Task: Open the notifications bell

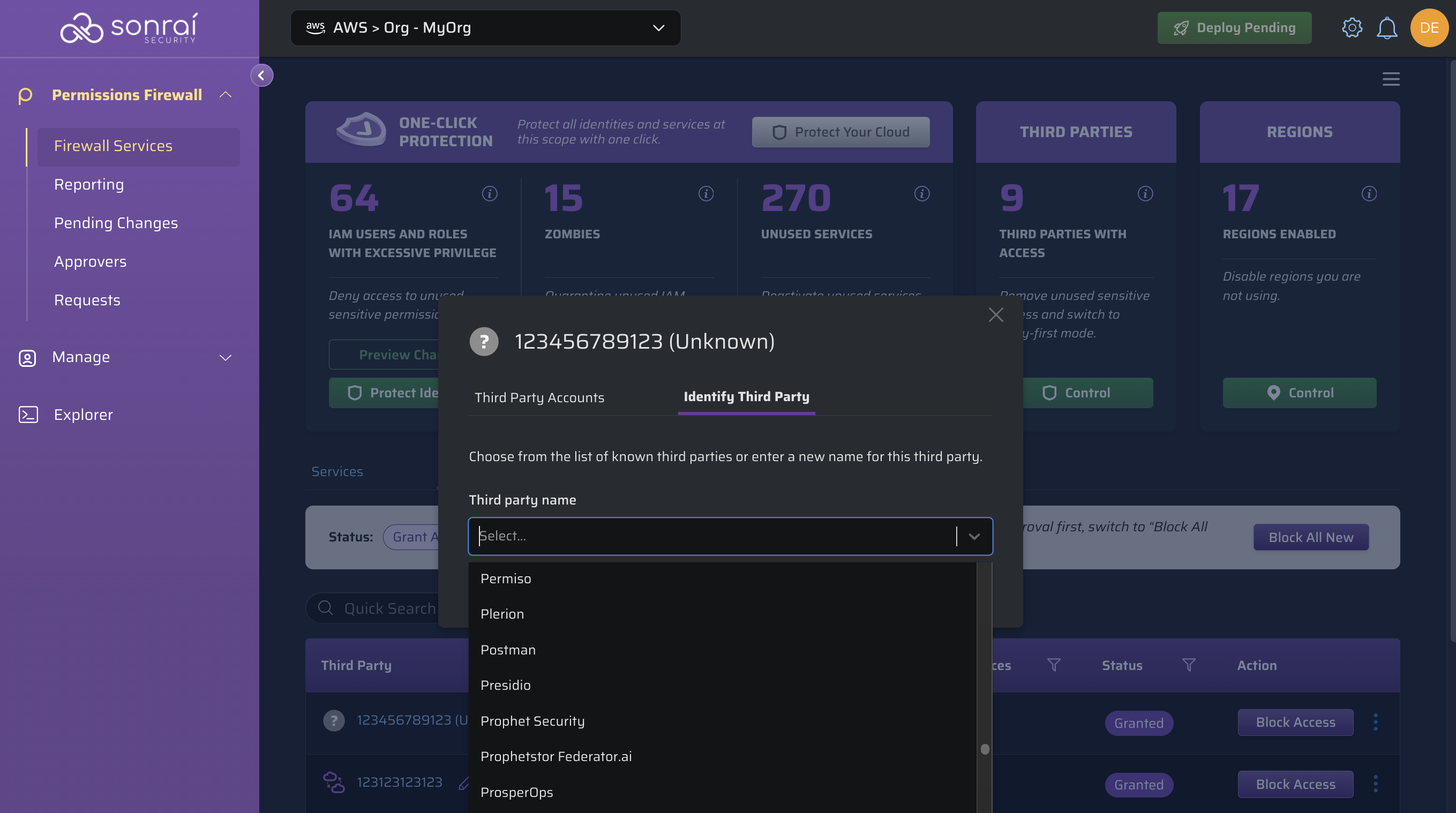Action: [1387, 28]
